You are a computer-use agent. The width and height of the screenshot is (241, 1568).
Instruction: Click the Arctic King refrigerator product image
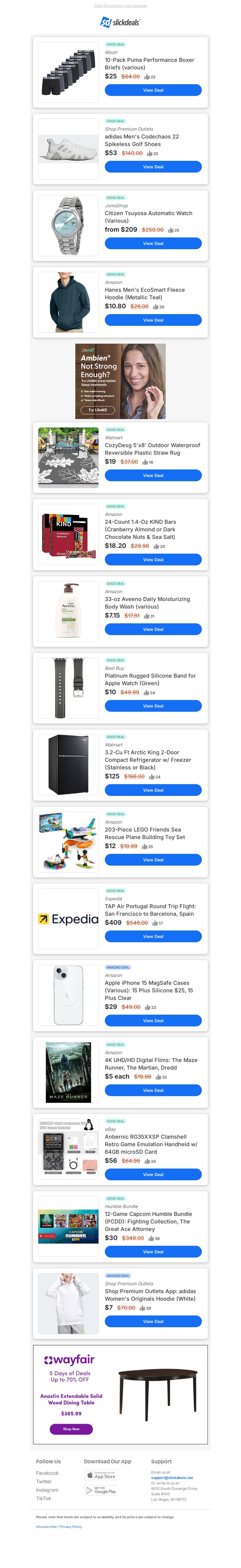pos(68,765)
